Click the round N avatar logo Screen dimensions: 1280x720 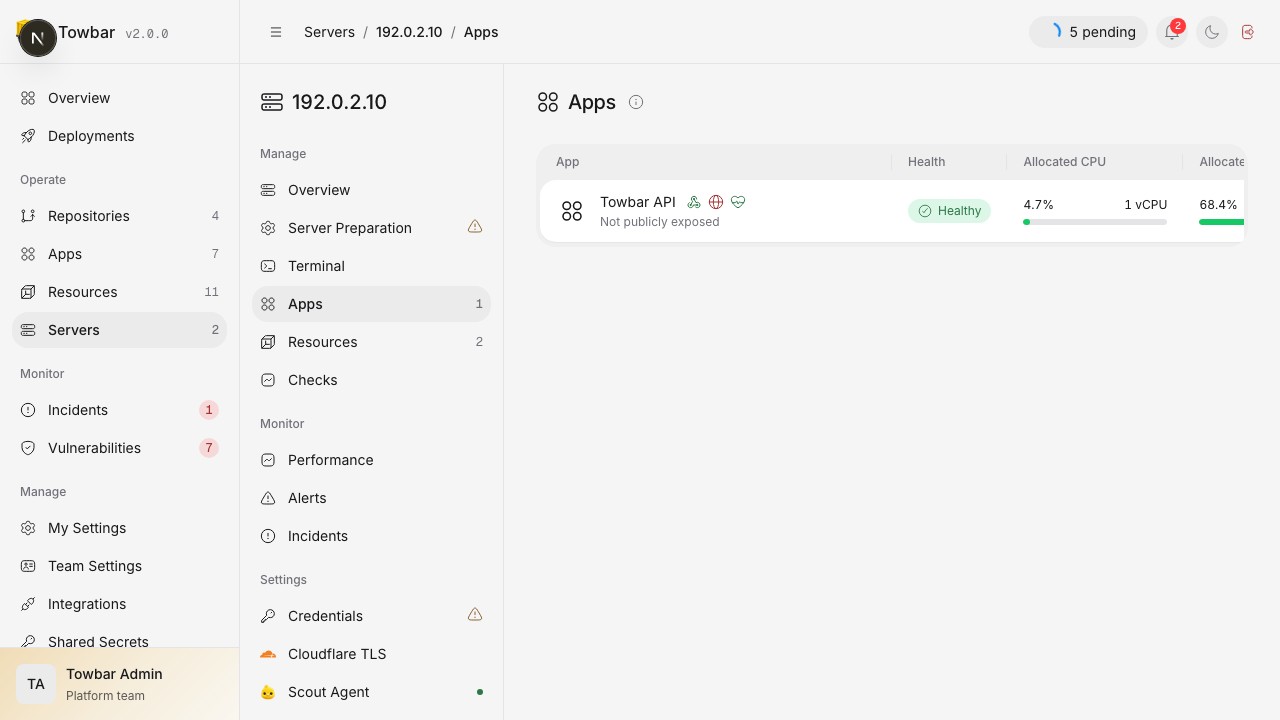coord(38,38)
